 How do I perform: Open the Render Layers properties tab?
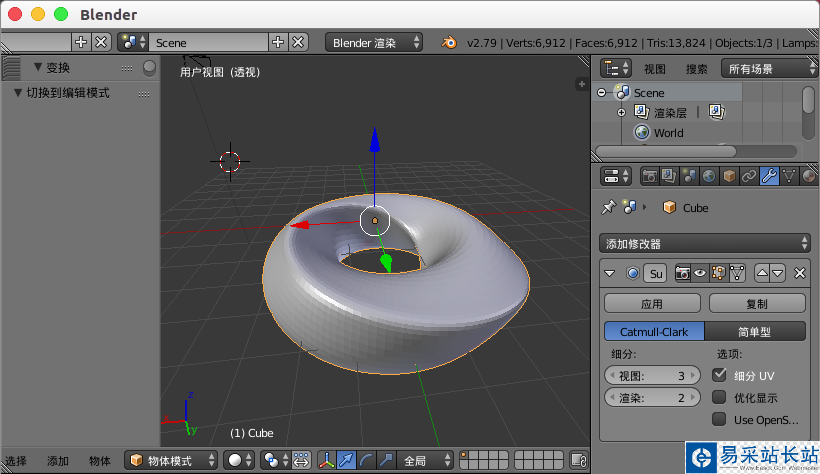tap(669, 176)
